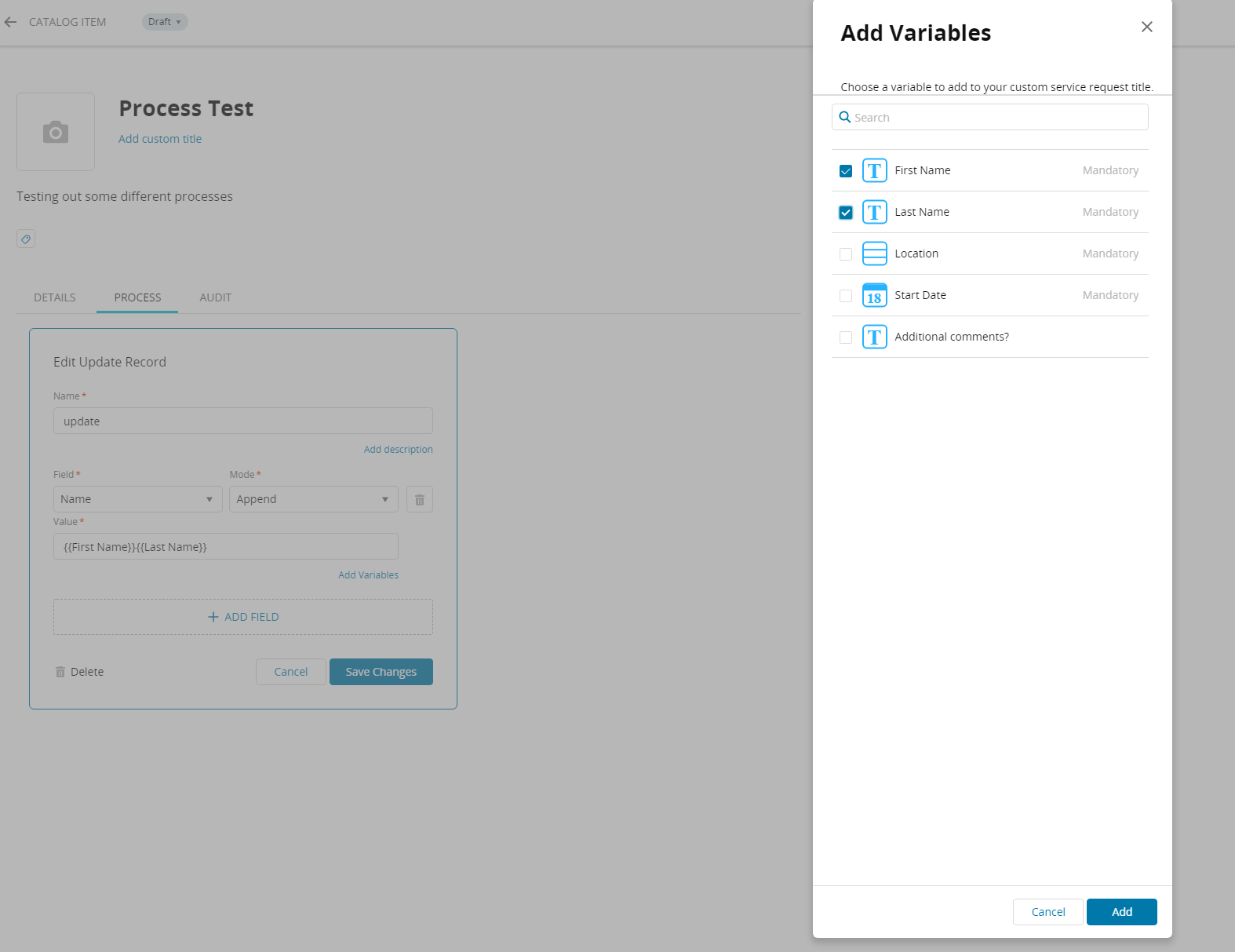Open the Audit tab
Viewport: 1235px width, 952px height.
215,297
